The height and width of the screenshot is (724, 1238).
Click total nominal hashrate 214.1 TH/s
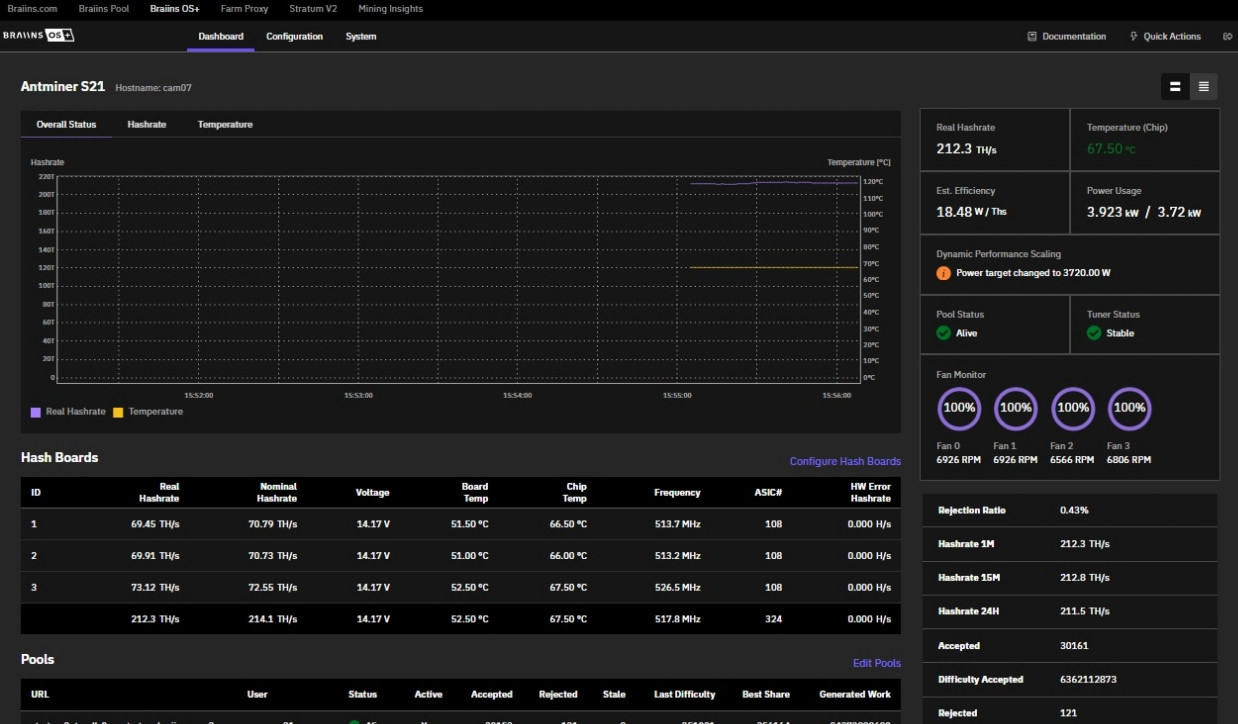272,620
